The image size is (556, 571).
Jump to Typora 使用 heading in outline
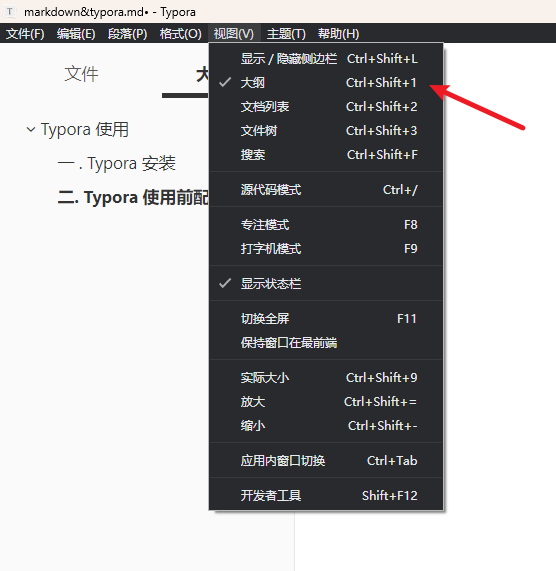click(84, 130)
